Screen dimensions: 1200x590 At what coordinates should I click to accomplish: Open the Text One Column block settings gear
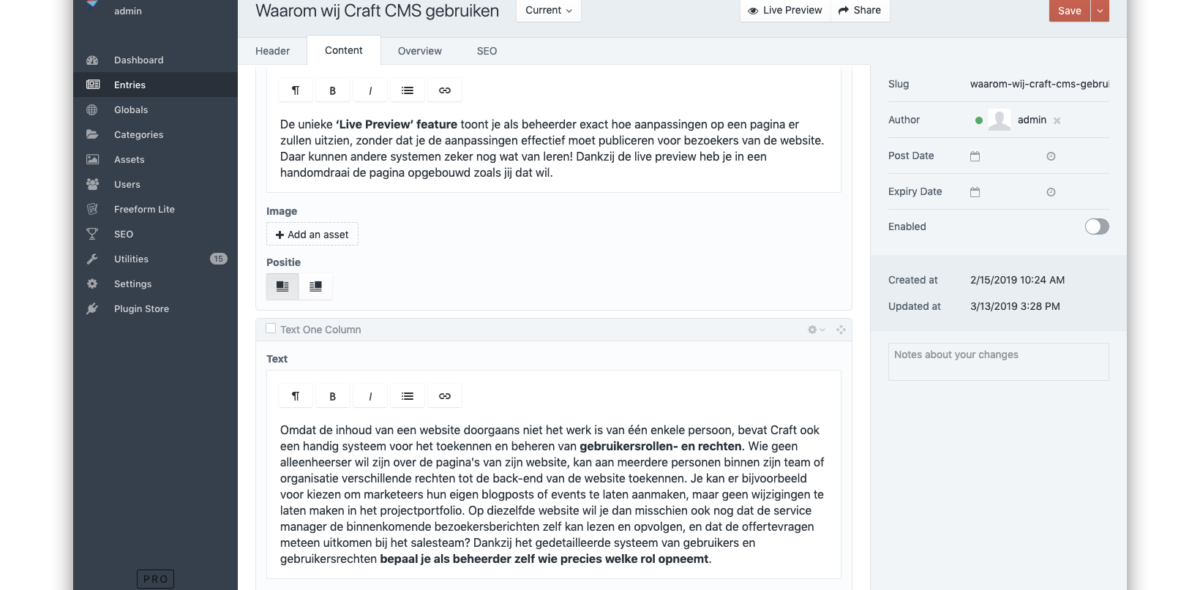(x=812, y=329)
